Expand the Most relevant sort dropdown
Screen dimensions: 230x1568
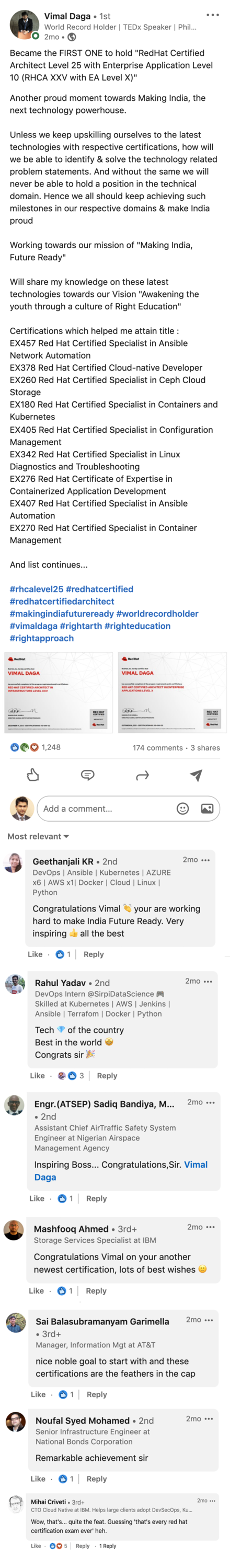pos(38,836)
